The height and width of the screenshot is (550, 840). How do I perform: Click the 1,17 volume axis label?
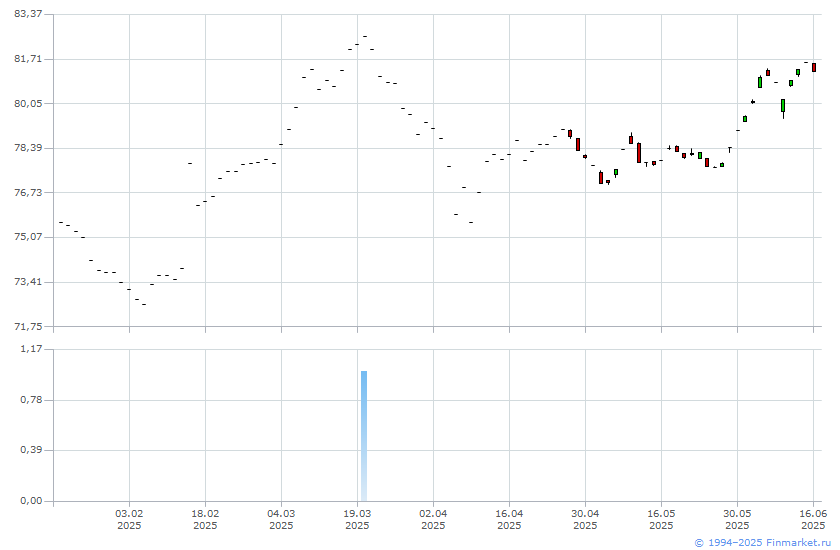31,349
